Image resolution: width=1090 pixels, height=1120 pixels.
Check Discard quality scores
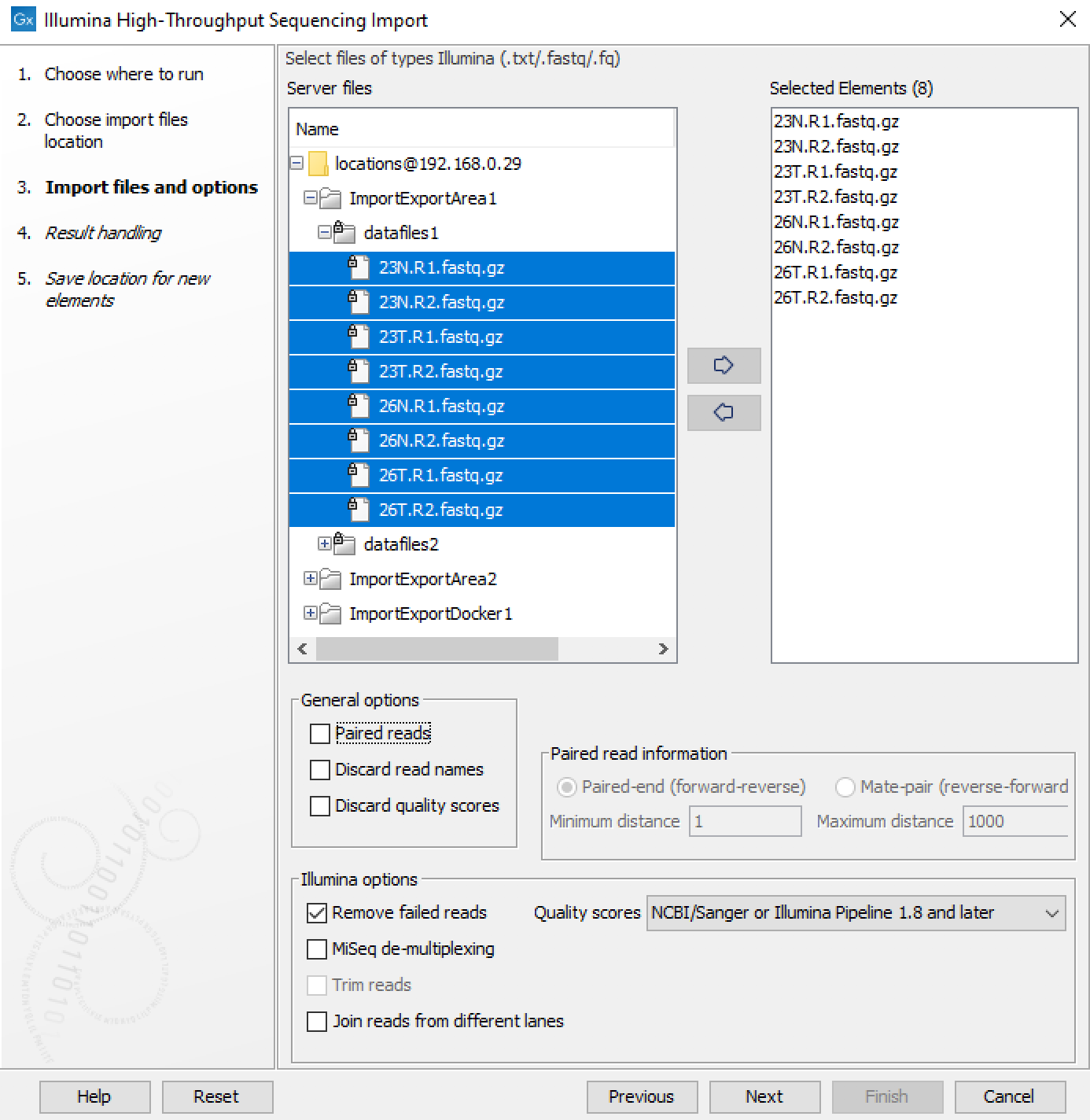coord(319,806)
